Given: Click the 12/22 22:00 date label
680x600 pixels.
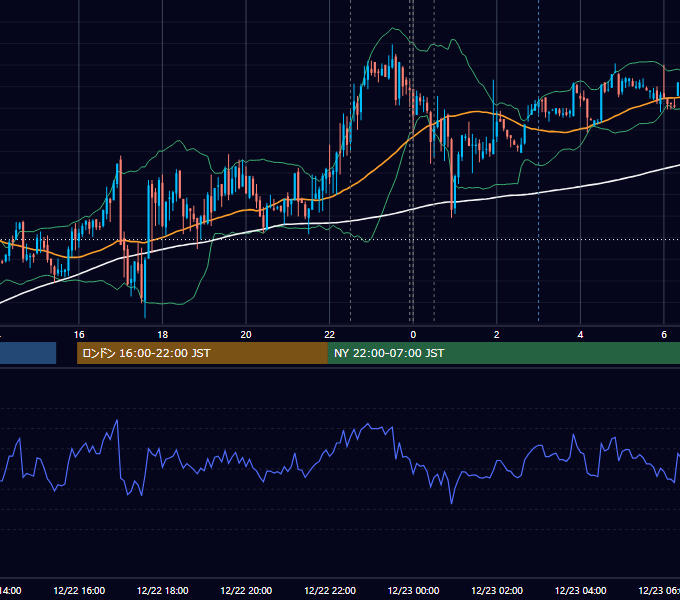Looking at the screenshot, I should [x=330, y=590].
